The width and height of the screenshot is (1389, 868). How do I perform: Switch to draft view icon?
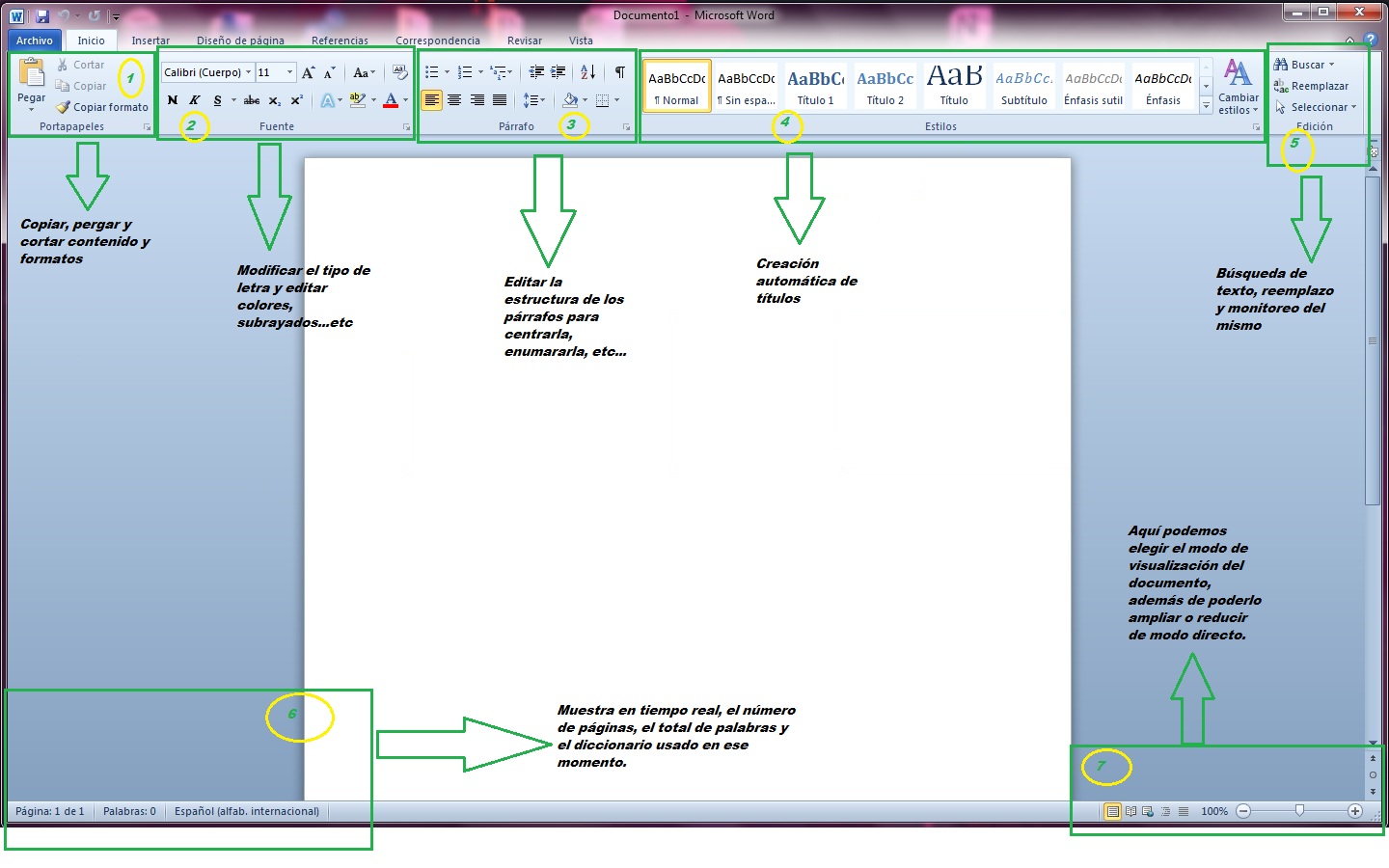click(1184, 811)
